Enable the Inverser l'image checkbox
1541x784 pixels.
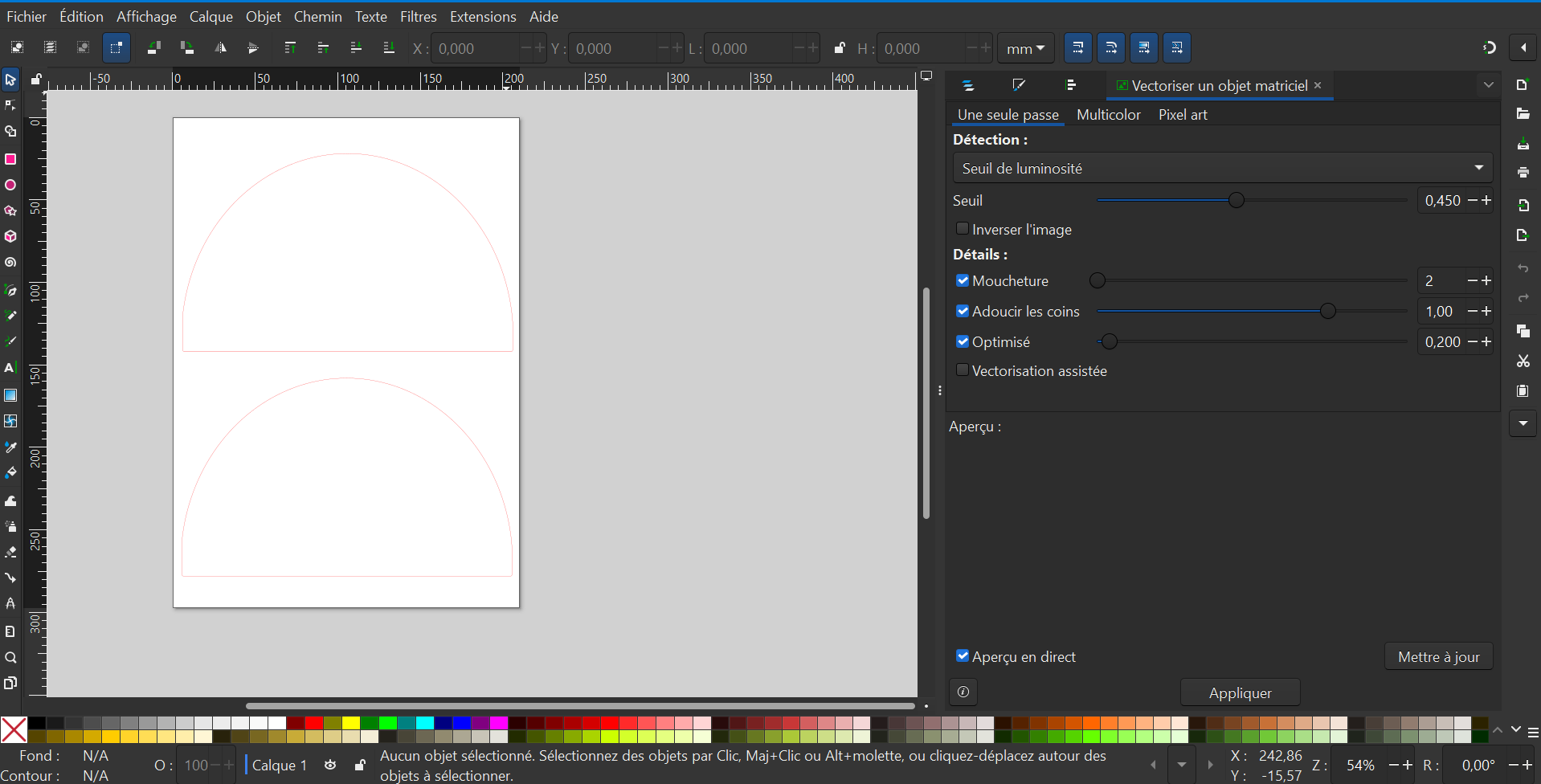[963, 229]
